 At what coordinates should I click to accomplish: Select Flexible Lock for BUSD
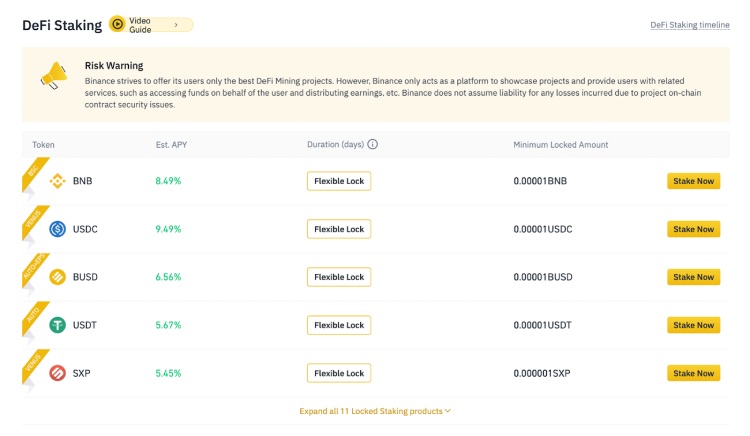[x=339, y=277]
